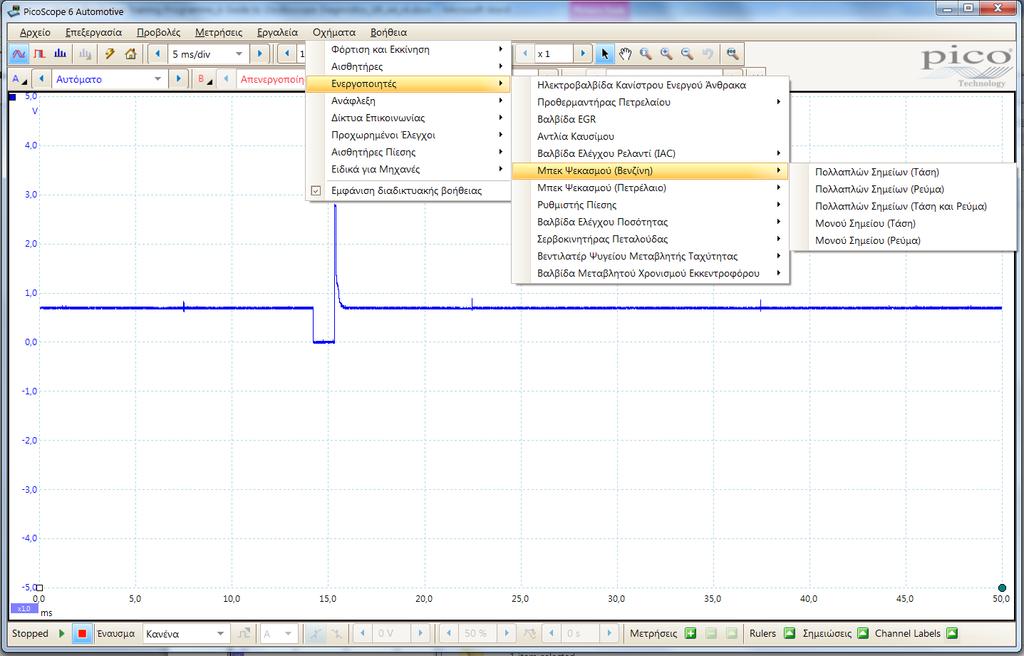Expand Μπεκ Ψεκασμού (Πετρέλαιο) submenu
The image size is (1024, 656).
pyautogui.click(x=650, y=188)
